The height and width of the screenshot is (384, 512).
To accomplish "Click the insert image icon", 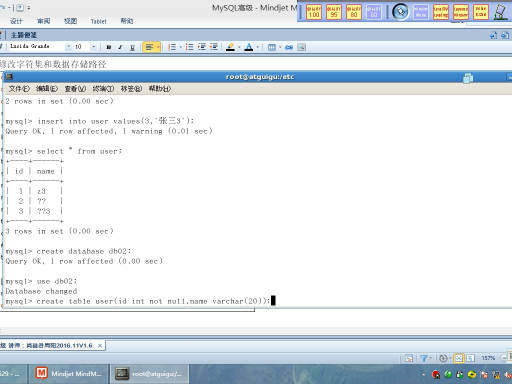I will [x=301, y=47].
